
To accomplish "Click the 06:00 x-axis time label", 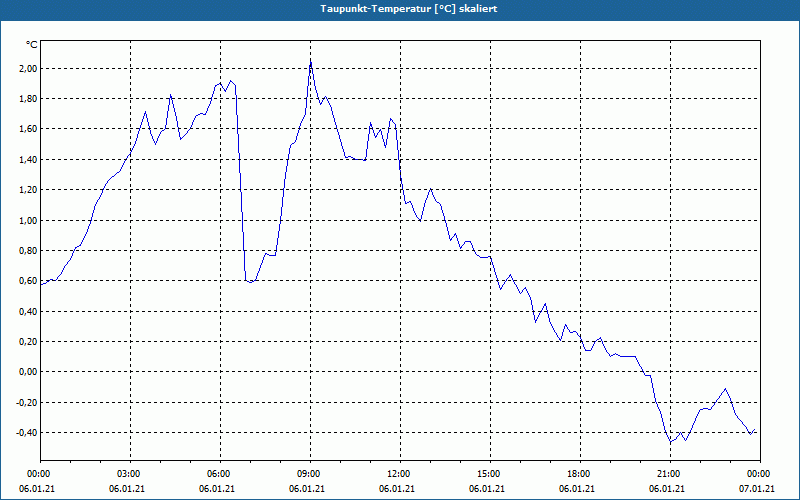I will pyautogui.click(x=220, y=474).
